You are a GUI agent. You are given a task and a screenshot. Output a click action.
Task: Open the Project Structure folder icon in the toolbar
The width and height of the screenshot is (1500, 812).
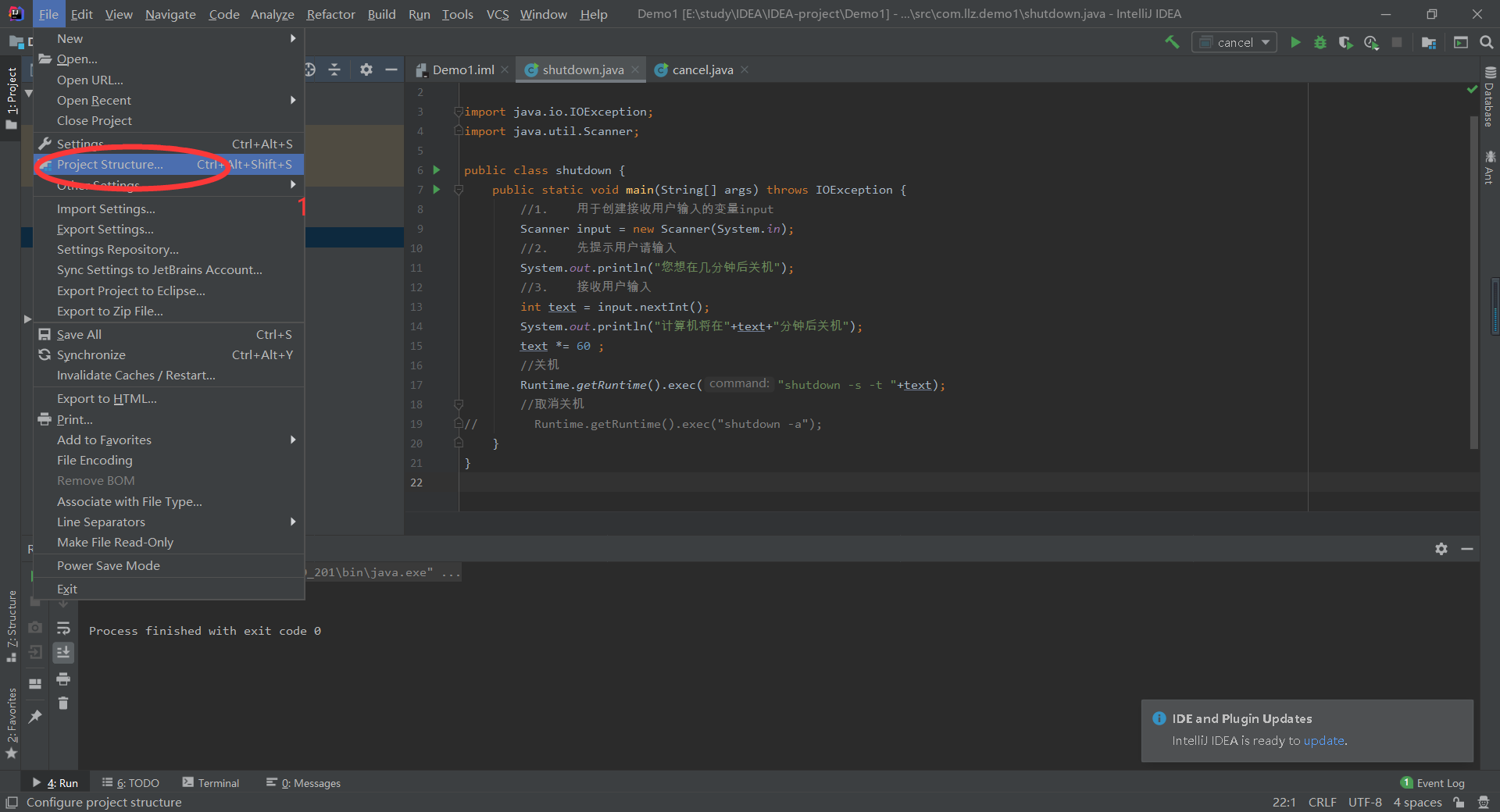[1429, 42]
